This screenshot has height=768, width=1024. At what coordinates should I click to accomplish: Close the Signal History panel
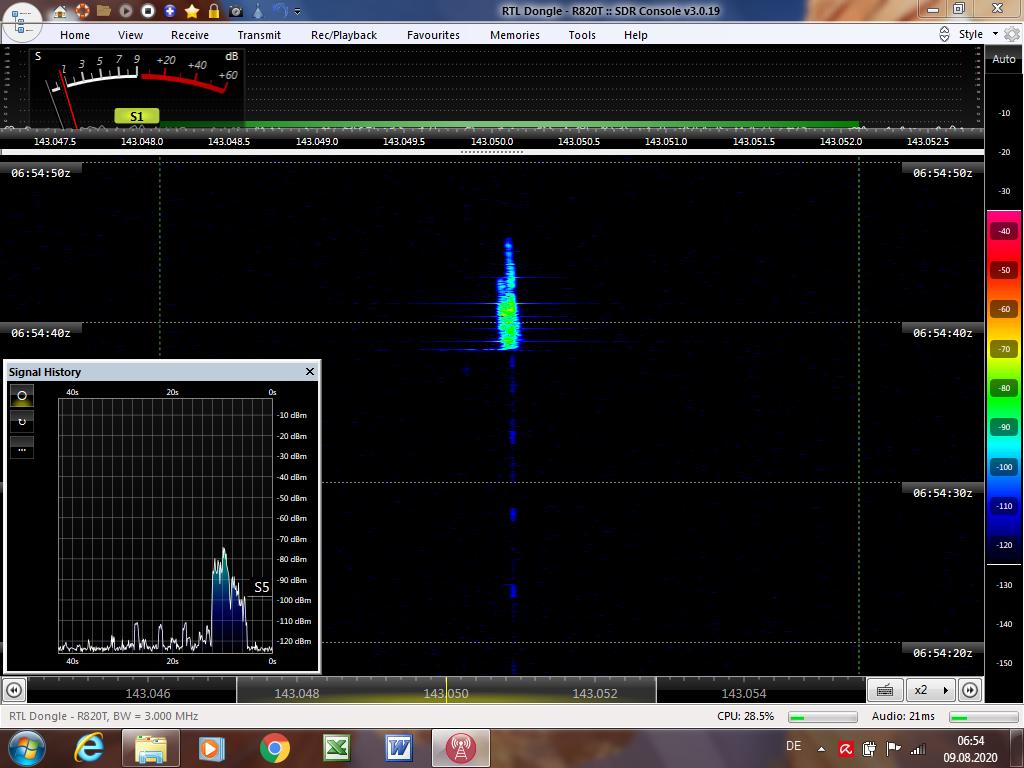click(310, 372)
